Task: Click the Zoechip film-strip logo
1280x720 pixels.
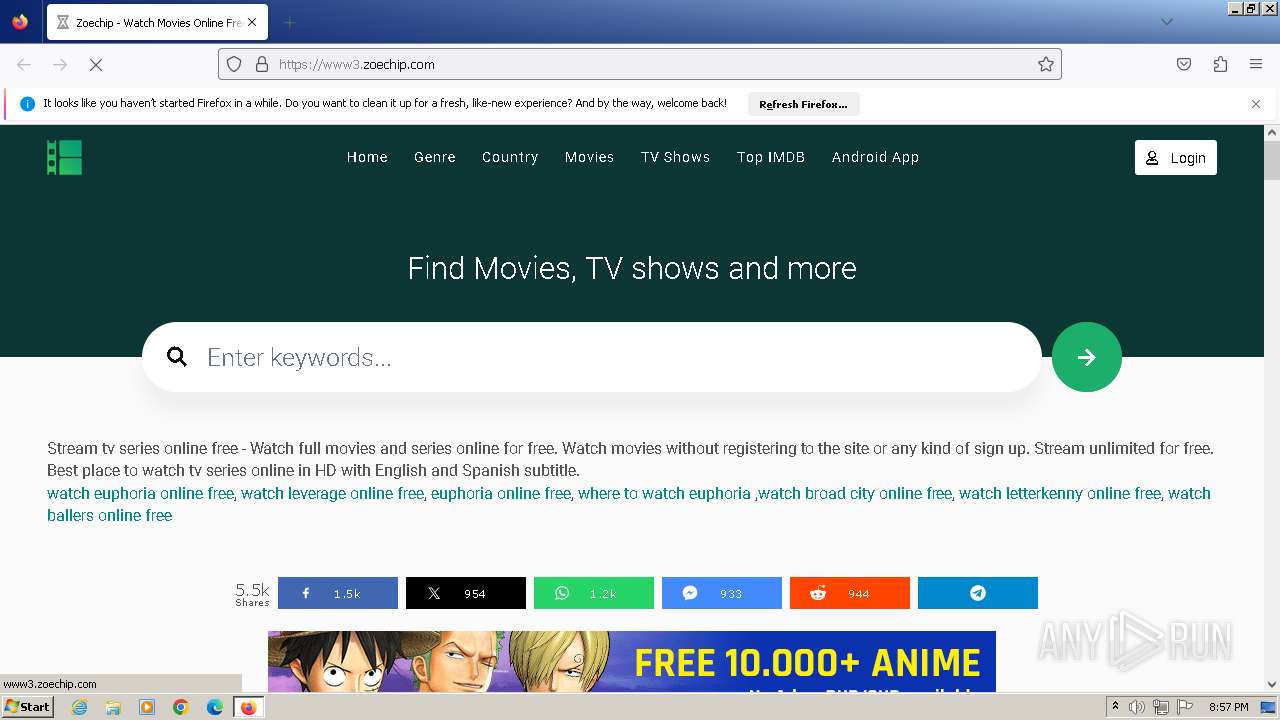Action: (x=64, y=157)
